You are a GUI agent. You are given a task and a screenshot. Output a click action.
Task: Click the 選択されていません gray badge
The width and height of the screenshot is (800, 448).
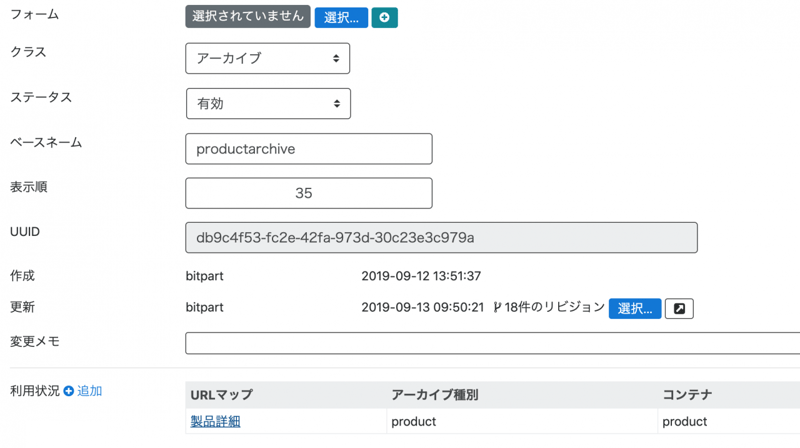tap(247, 17)
